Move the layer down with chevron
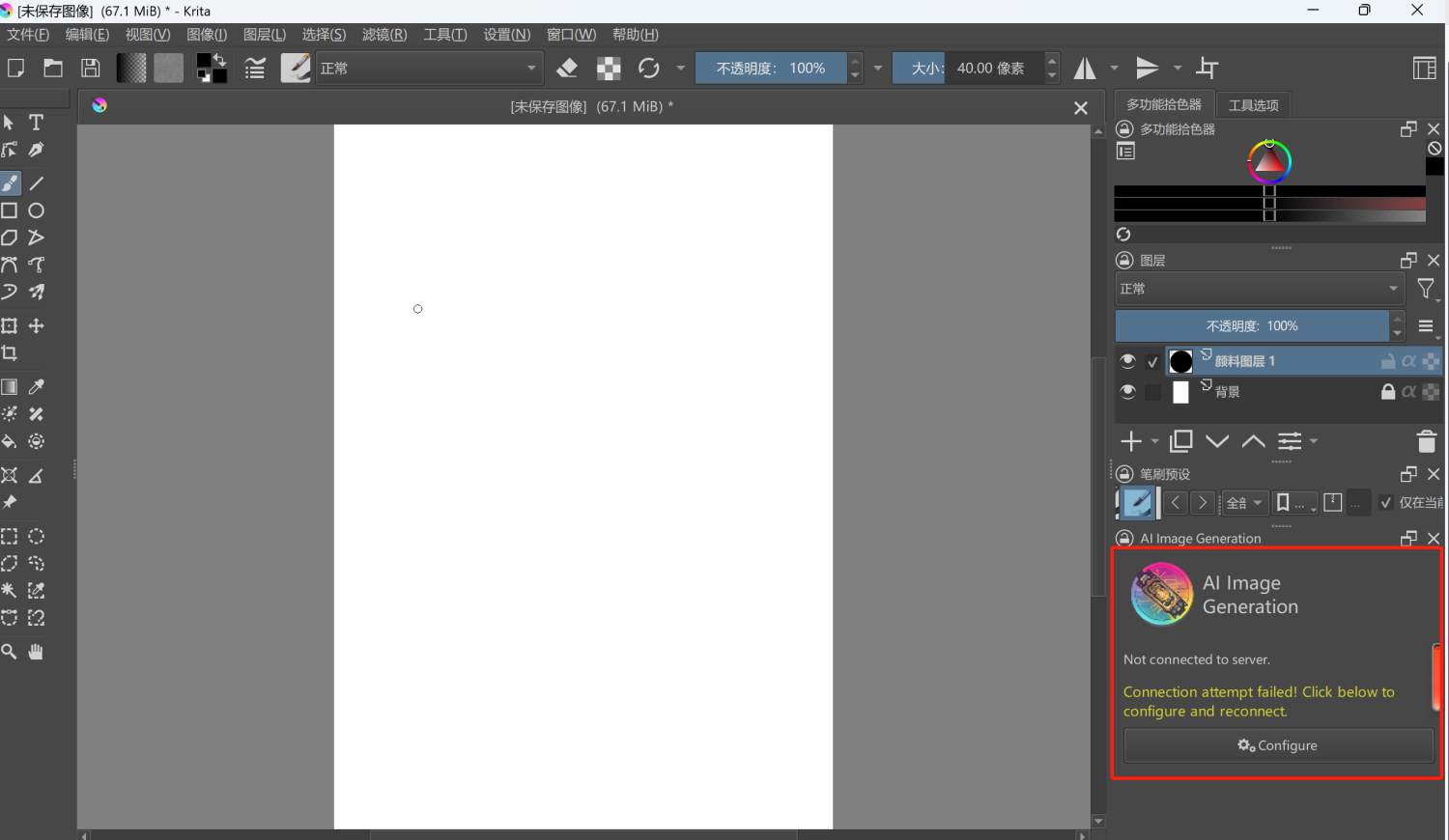Image resolution: width=1449 pixels, height=840 pixels. click(x=1217, y=441)
